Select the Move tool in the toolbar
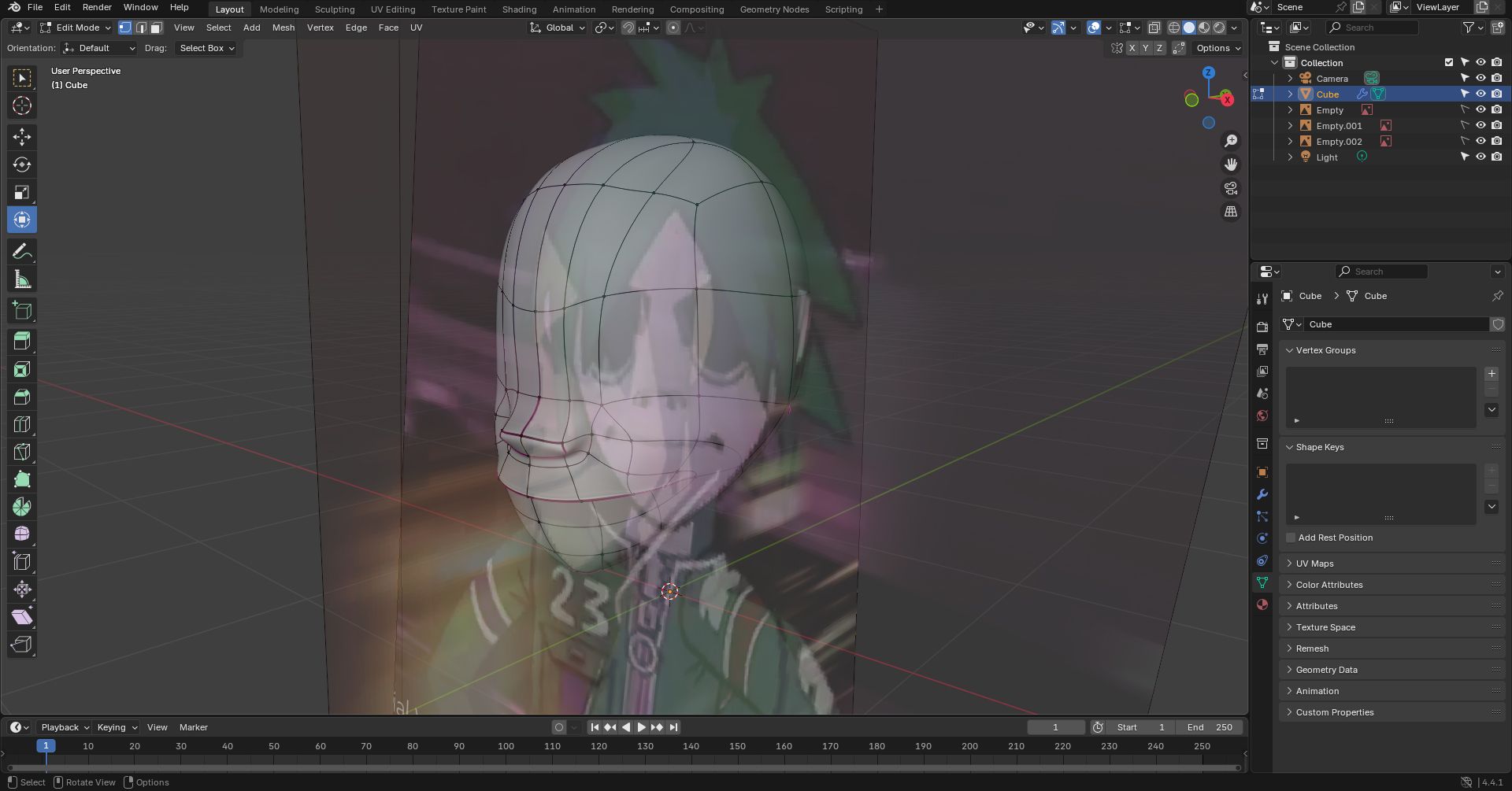Viewport: 1512px width, 791px height. point(22,137)
